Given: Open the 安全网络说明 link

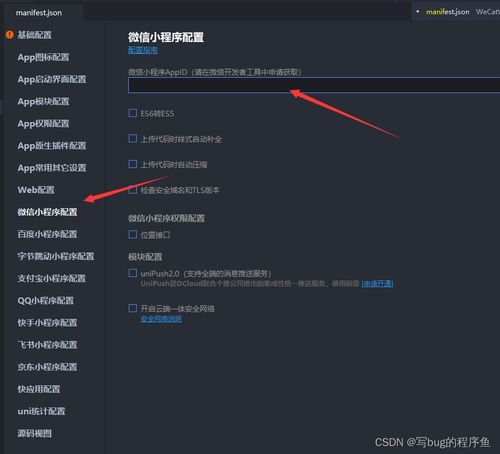Looking at the screenshot, I should (x=161, y=319).
